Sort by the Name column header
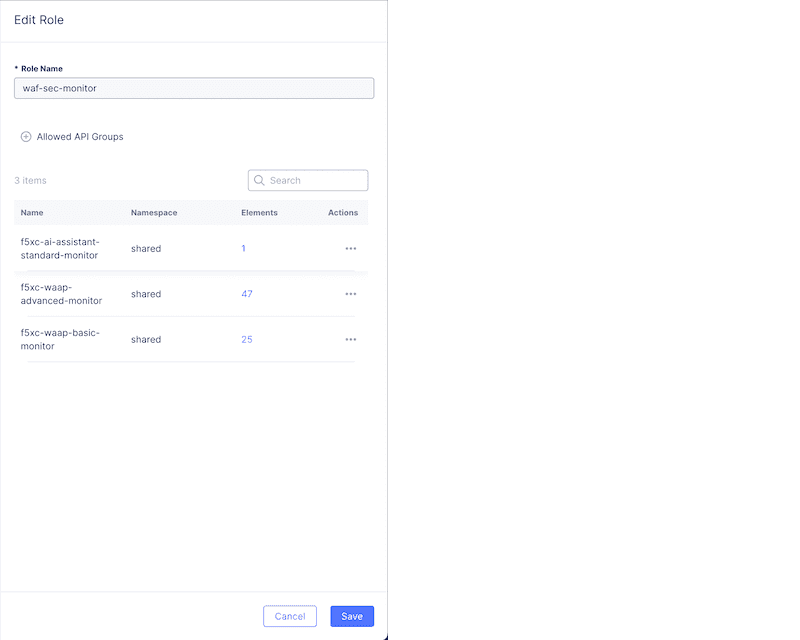The height and width of the screenshot is (640, 800). point(32,213)
